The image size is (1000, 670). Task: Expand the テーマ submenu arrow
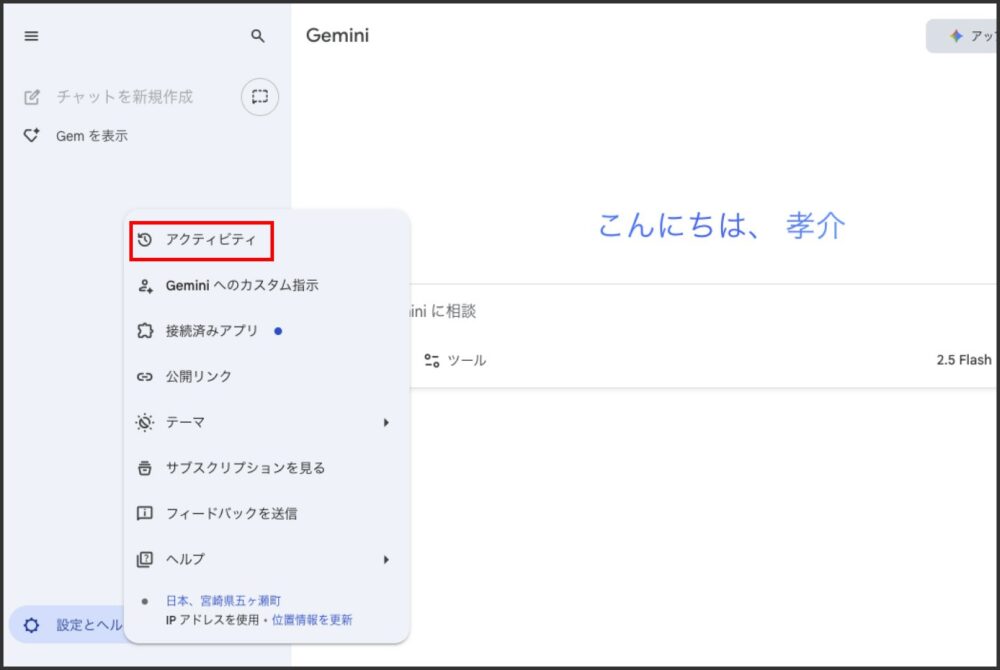386,423
